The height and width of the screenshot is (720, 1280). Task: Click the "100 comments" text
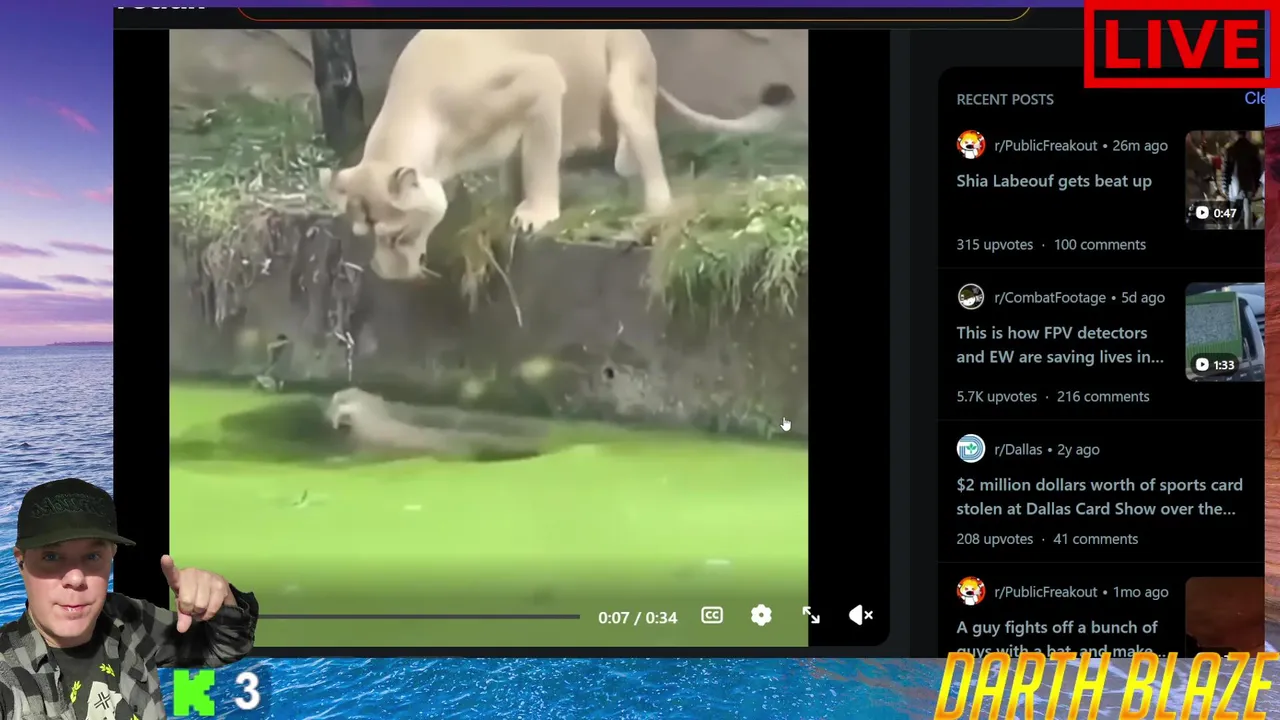pyautogui.click(x=1099, y=244)
